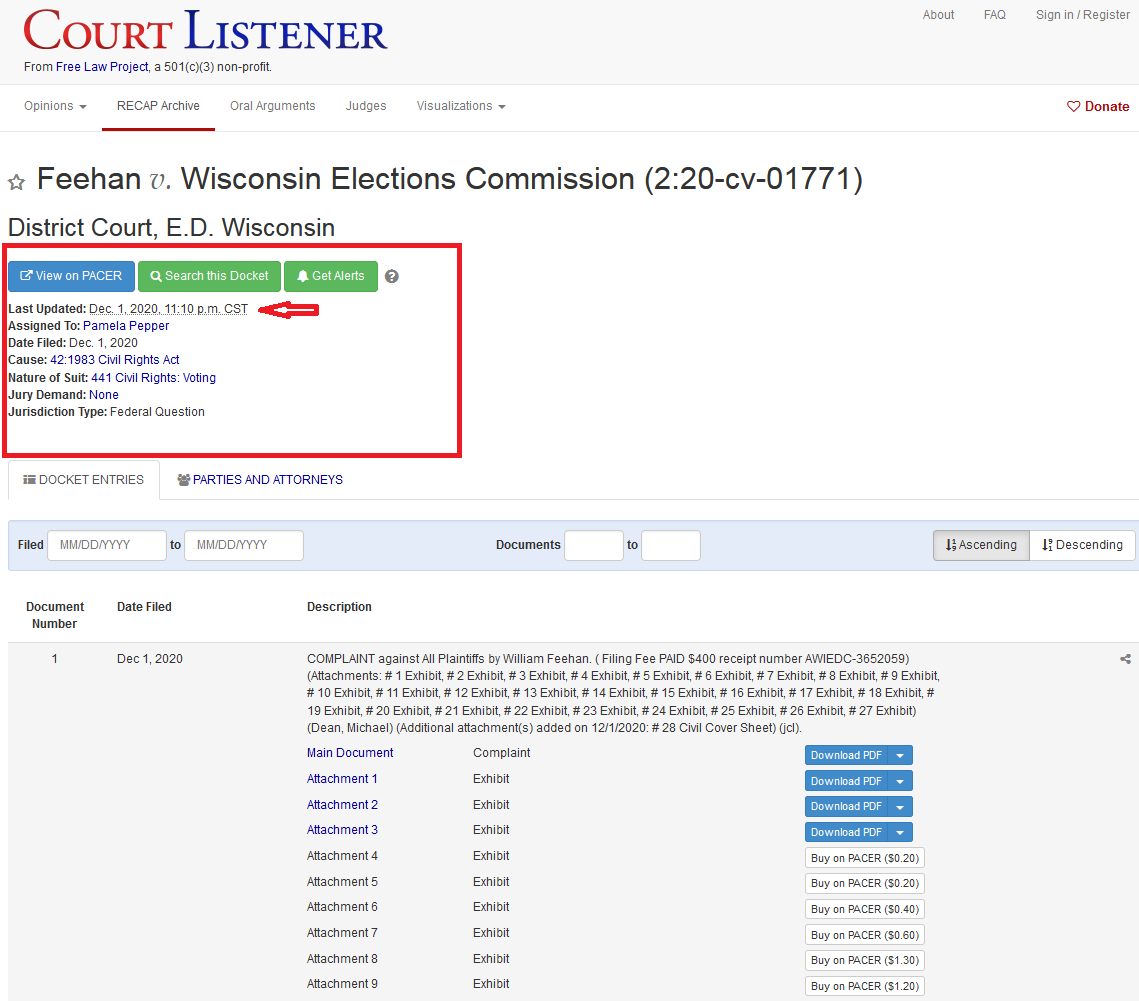Go to RECAP Archive tab
The width and height of the screenshot is (1139, 1001).
(158, 106)
